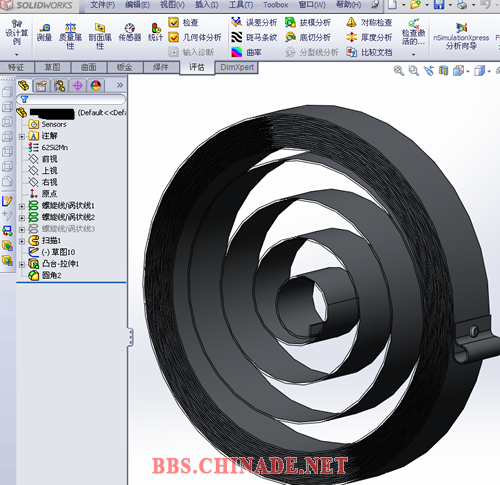Image resolution: width=500 pixels, height=485 pixels.
Task: Open the DisplayManager appearance tab icon
Action: (x=96, y=86)
